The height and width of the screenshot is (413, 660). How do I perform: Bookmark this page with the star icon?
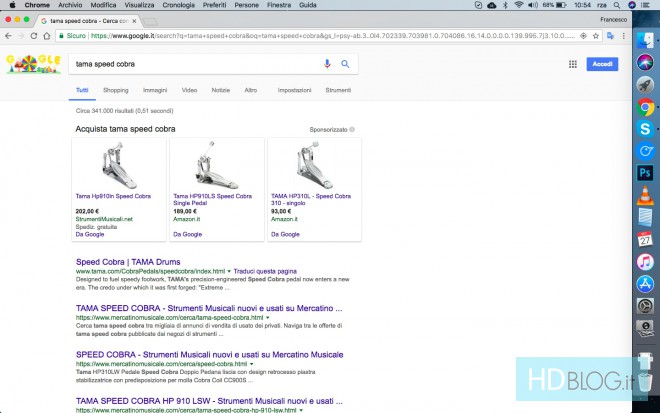pos(596,36)
